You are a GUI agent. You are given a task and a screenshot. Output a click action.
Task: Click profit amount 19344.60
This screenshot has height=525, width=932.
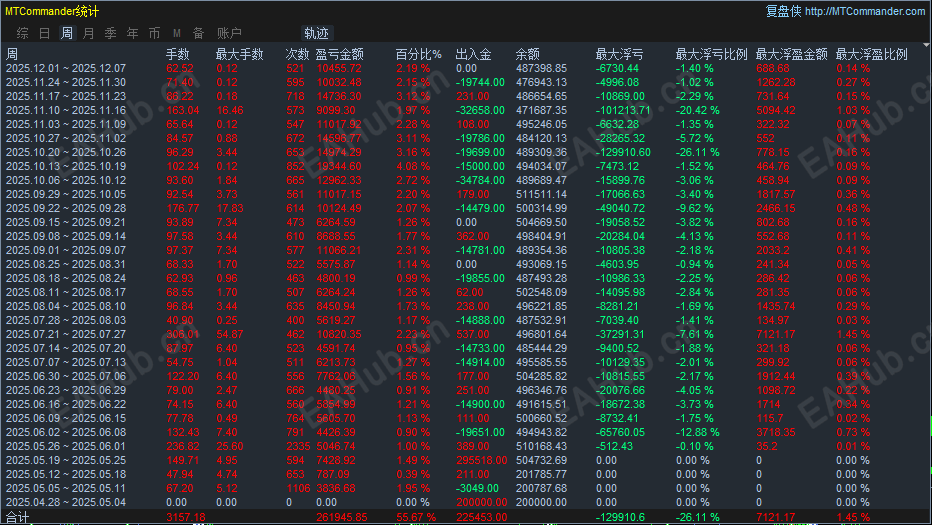coord(339,166)
